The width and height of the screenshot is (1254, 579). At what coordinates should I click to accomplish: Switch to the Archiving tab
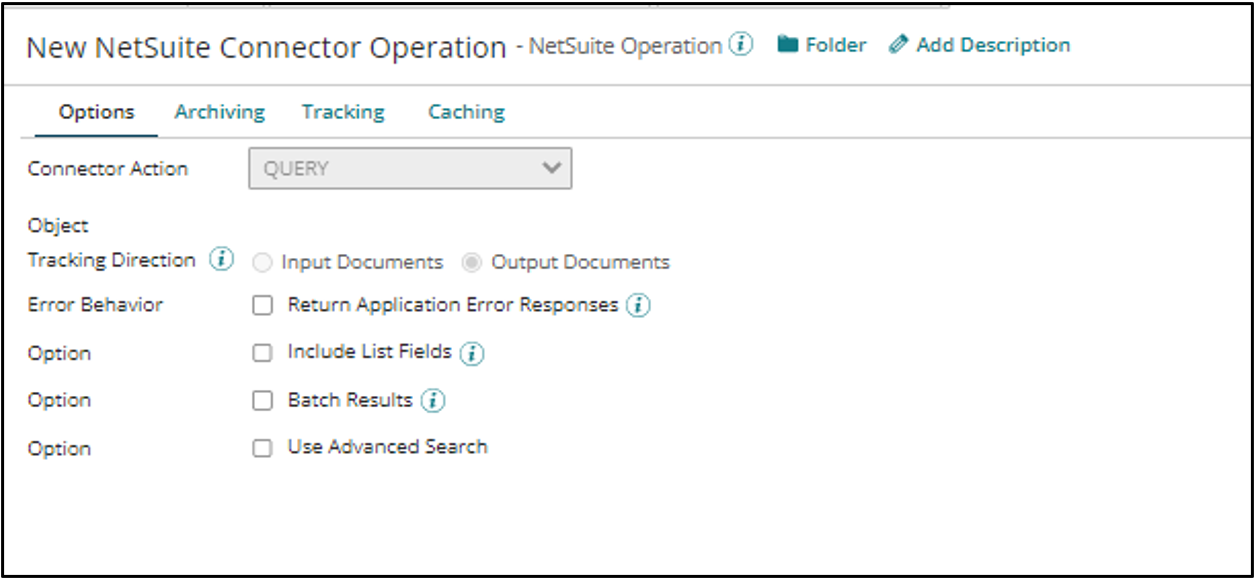pyautogui.click(x=219, y=112)
